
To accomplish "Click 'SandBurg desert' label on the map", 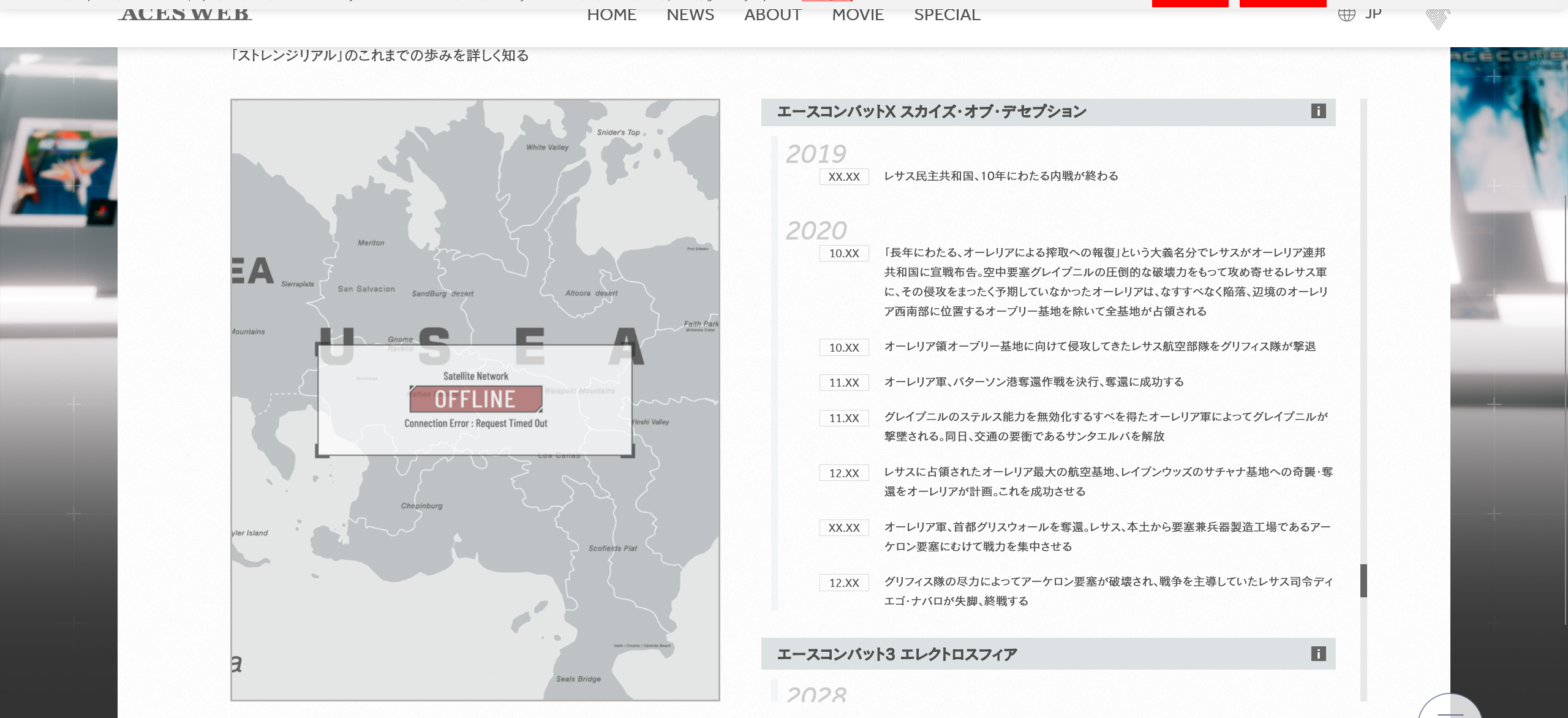I will (x=442, y=293).
